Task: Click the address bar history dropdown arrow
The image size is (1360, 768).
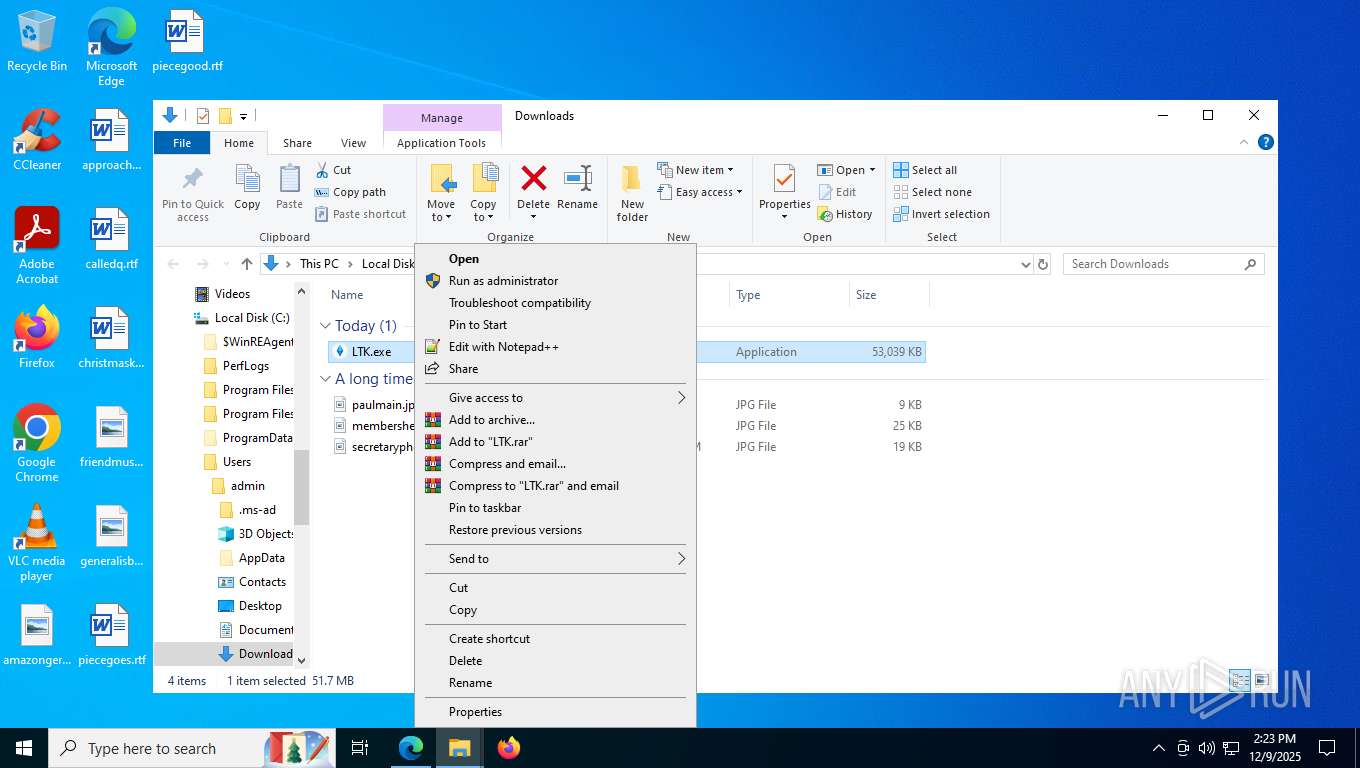Action: click(1025, 264)
